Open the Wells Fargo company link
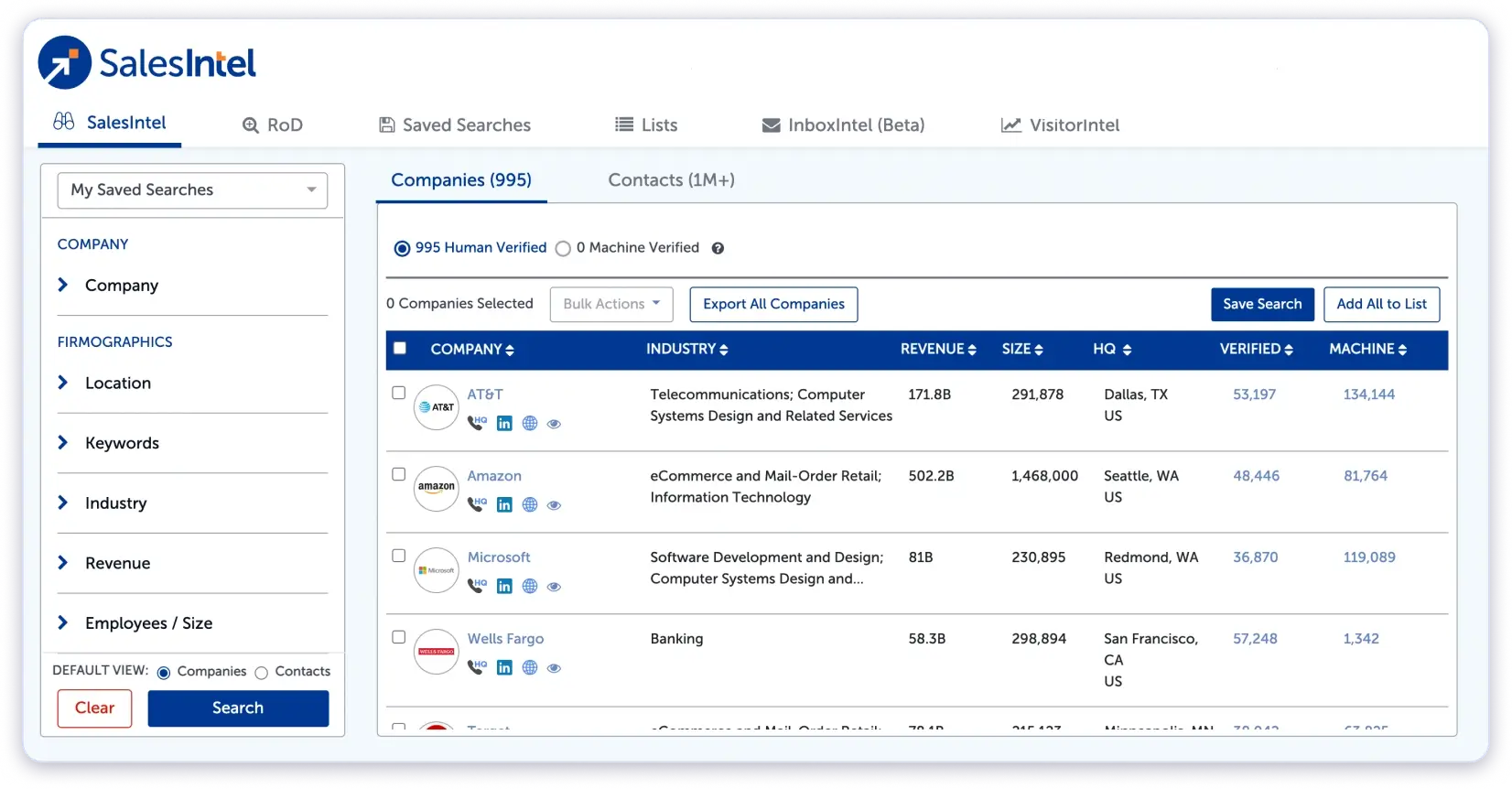The height and width of the screenshot is (789, 1512). click(505, 639)
